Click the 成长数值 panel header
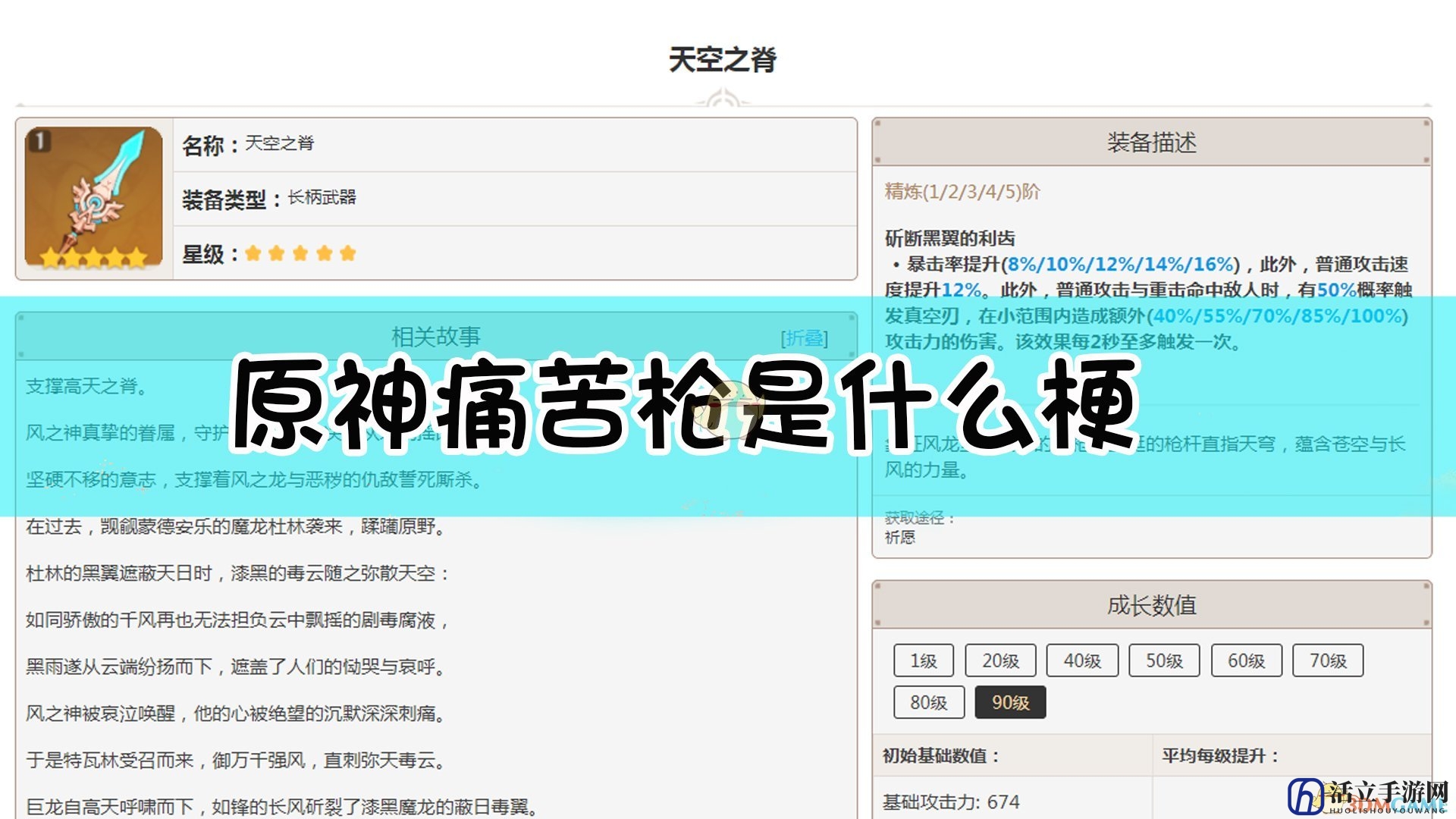This screenshot has height=819, width=1456. coord(1152,605)
